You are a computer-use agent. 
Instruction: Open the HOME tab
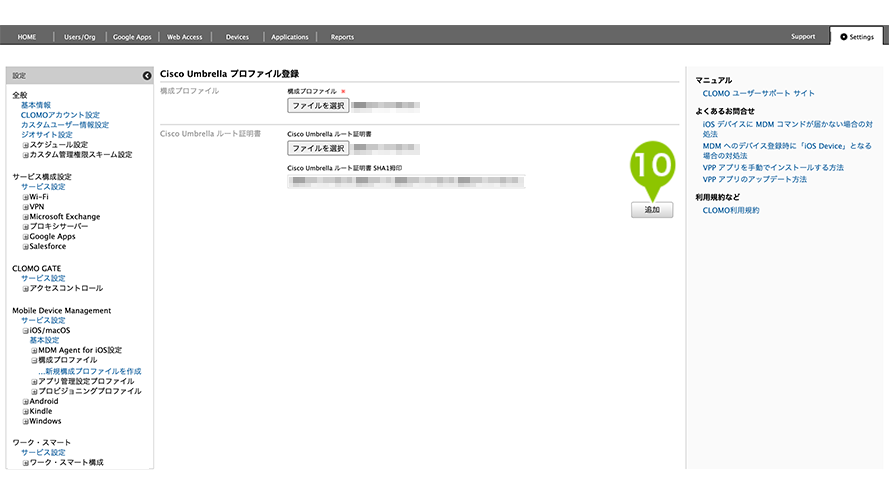pyautogui.click(x=27, y=37)
